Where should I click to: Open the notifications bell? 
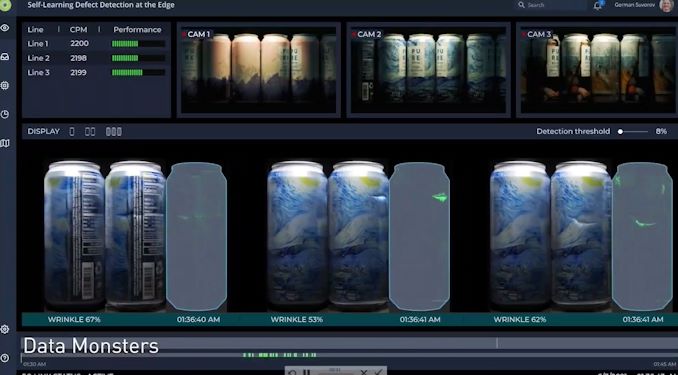tap(598, 6)
